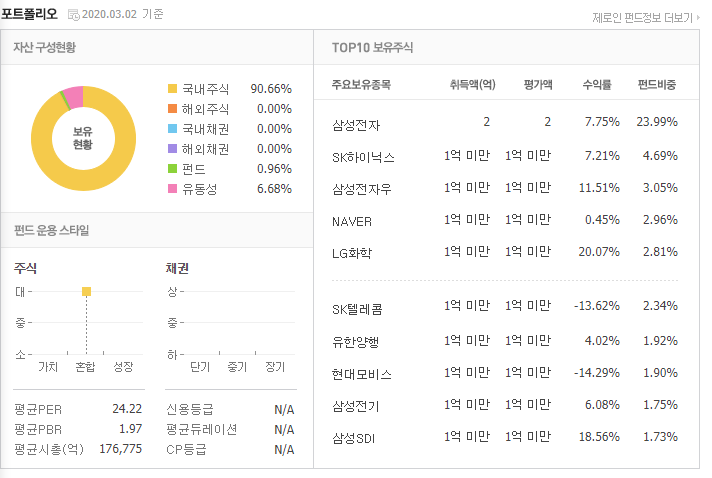Click the 2020.03.02 기준 date text

(x=123, y=14)
